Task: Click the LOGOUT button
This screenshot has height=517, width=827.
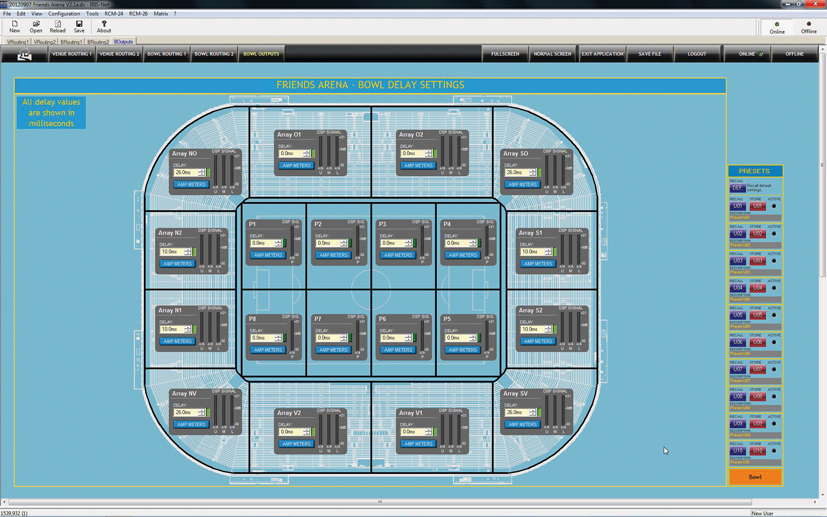Action: pyautogui.click(x=697, y=54)
